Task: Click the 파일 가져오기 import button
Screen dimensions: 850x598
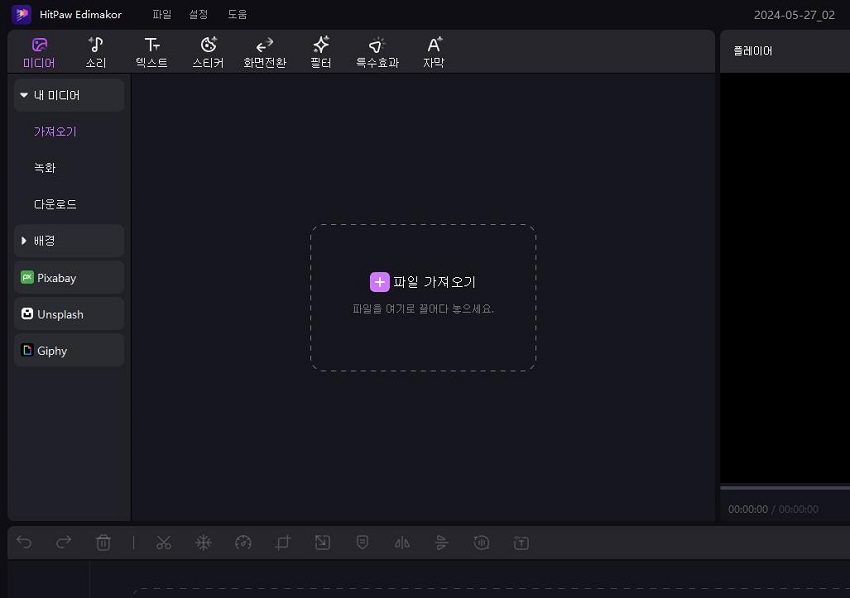Action: point(422,281)
